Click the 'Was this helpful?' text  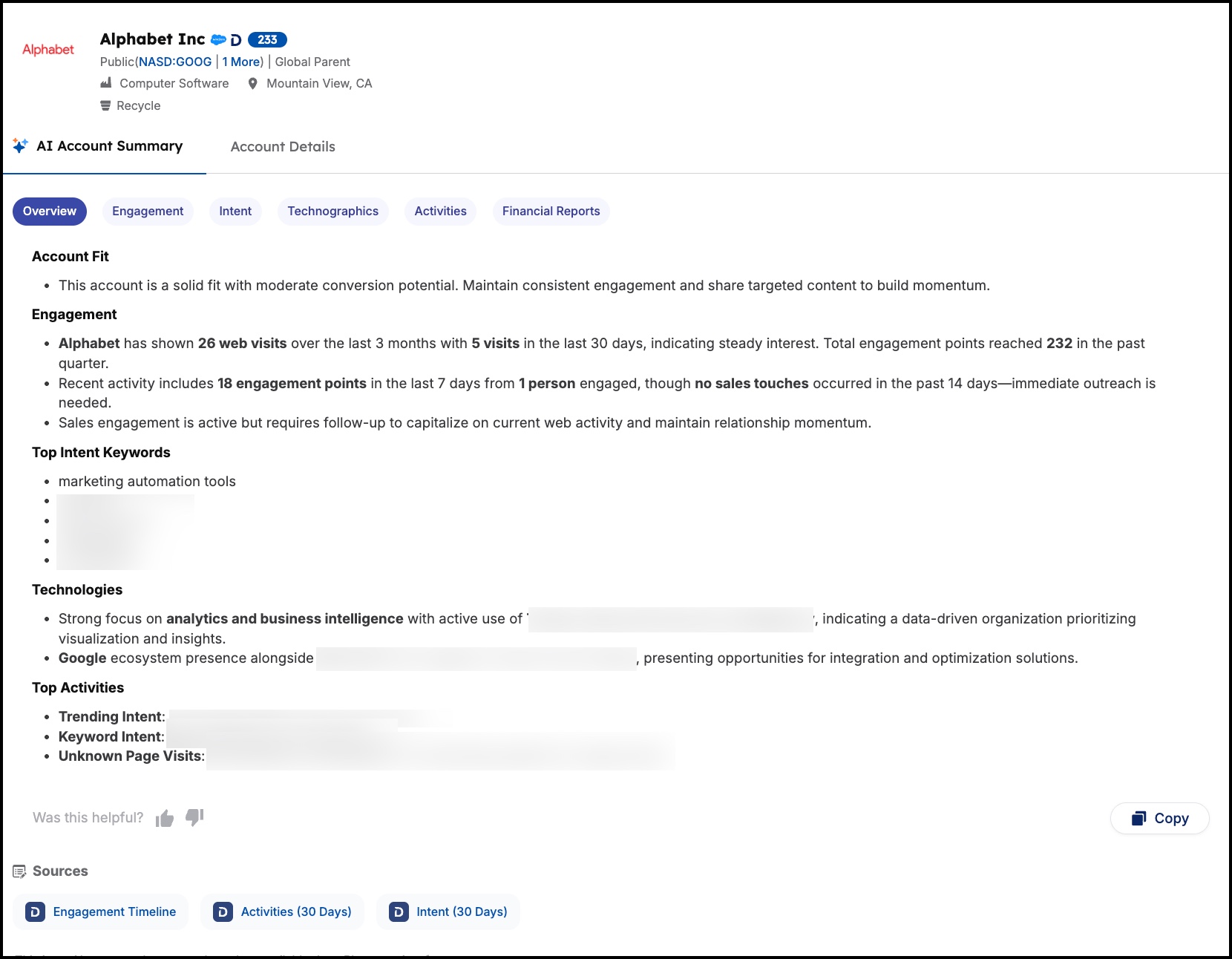[x=88, y=818]
